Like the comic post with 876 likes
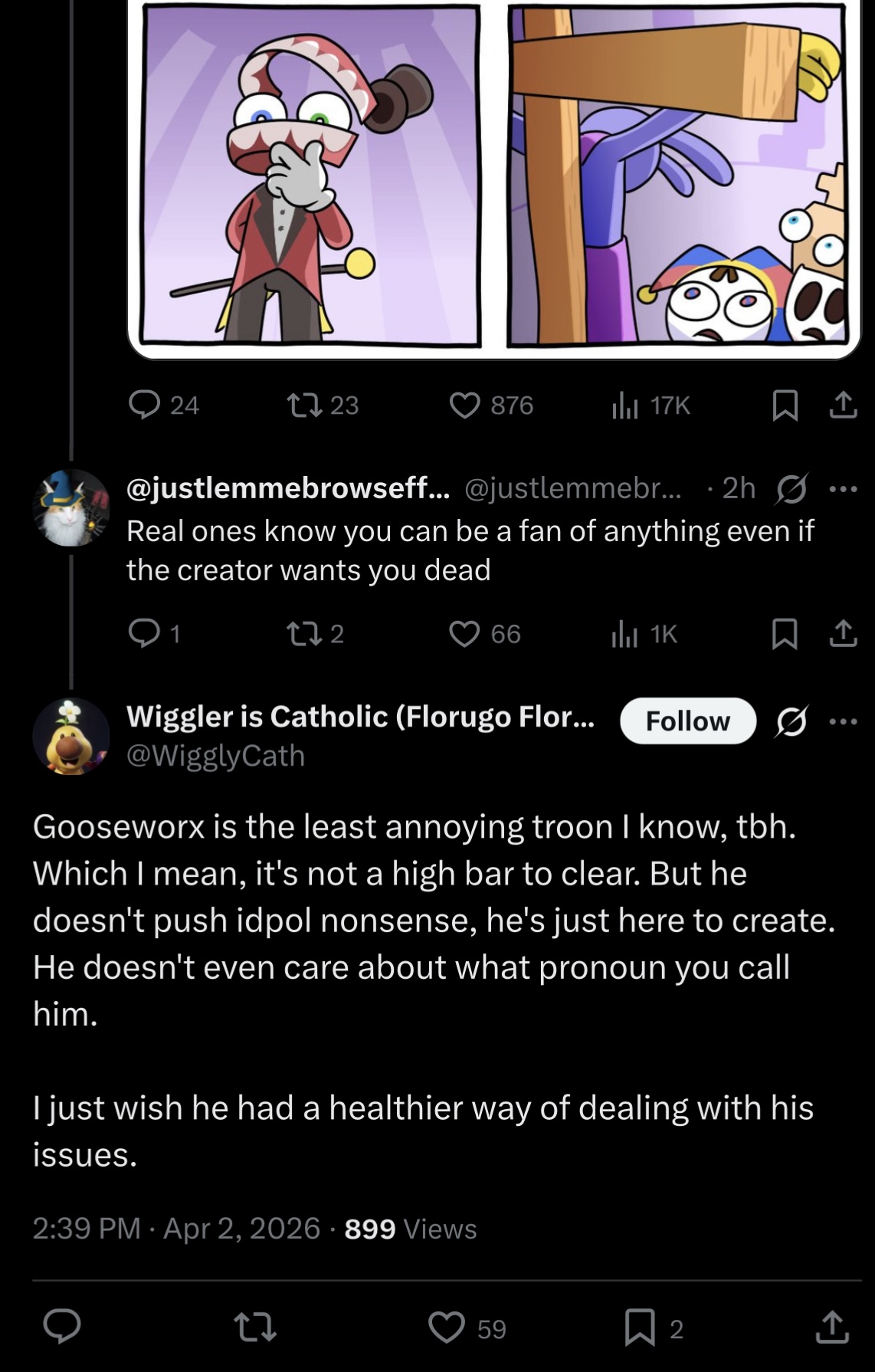This screenshot has width=875, height=1372. (490, 405)
